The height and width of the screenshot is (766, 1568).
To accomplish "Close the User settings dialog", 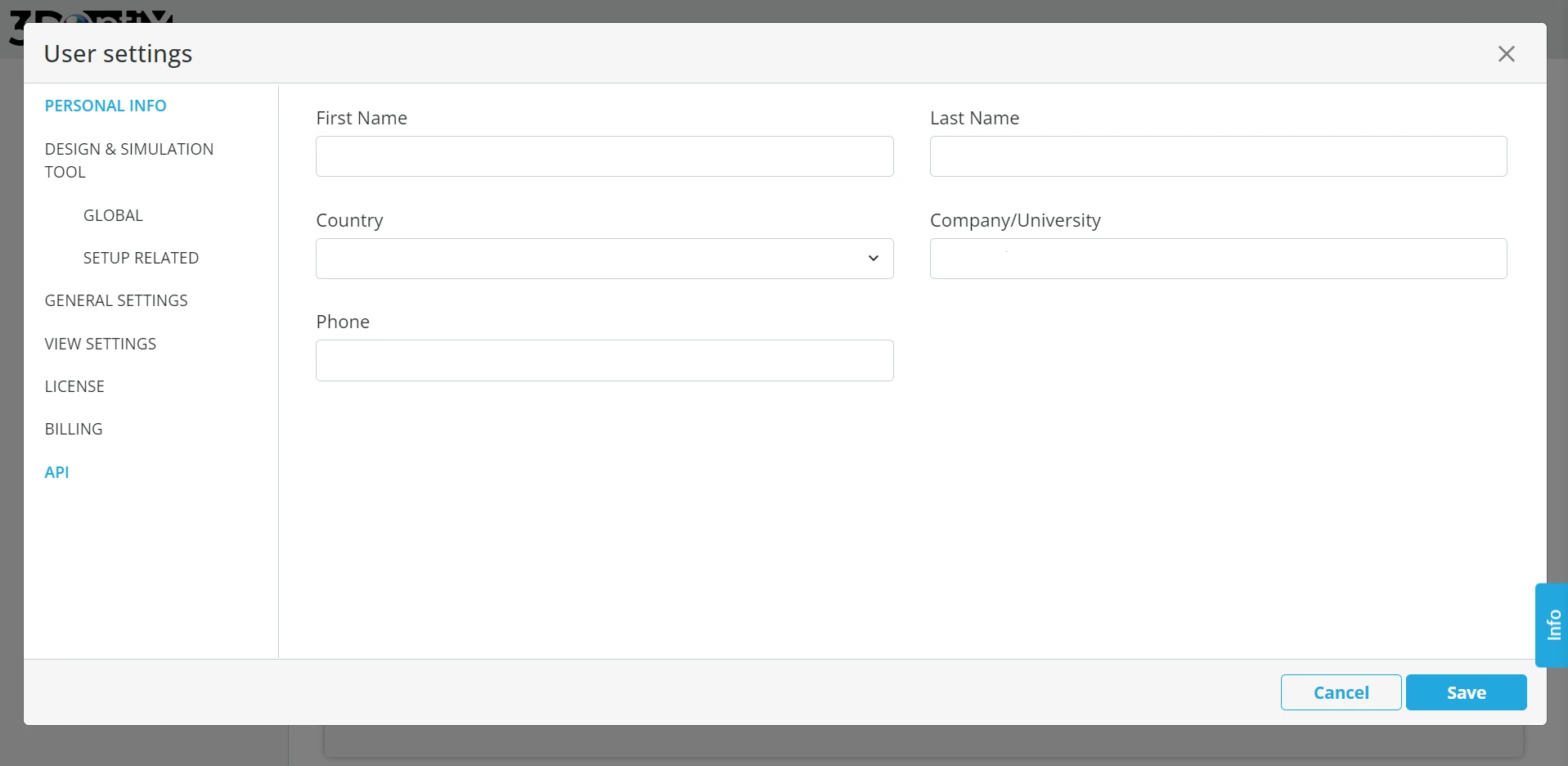I will point(1506,54).
